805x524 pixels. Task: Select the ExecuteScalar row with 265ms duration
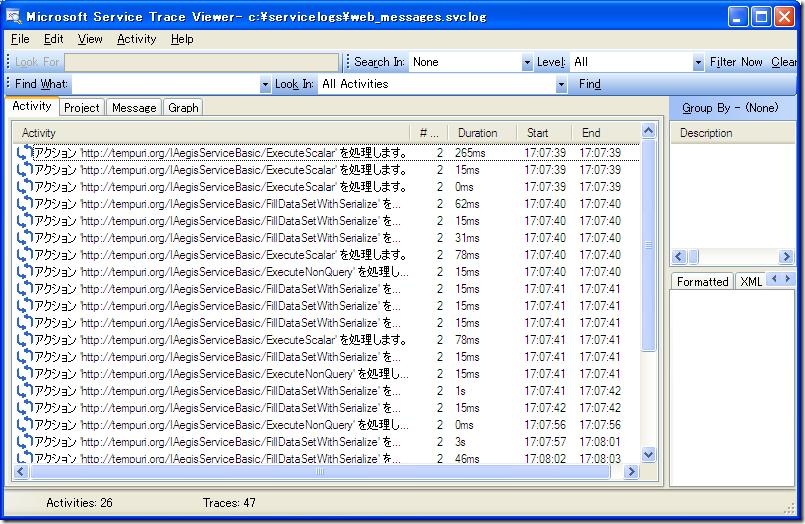327,153
